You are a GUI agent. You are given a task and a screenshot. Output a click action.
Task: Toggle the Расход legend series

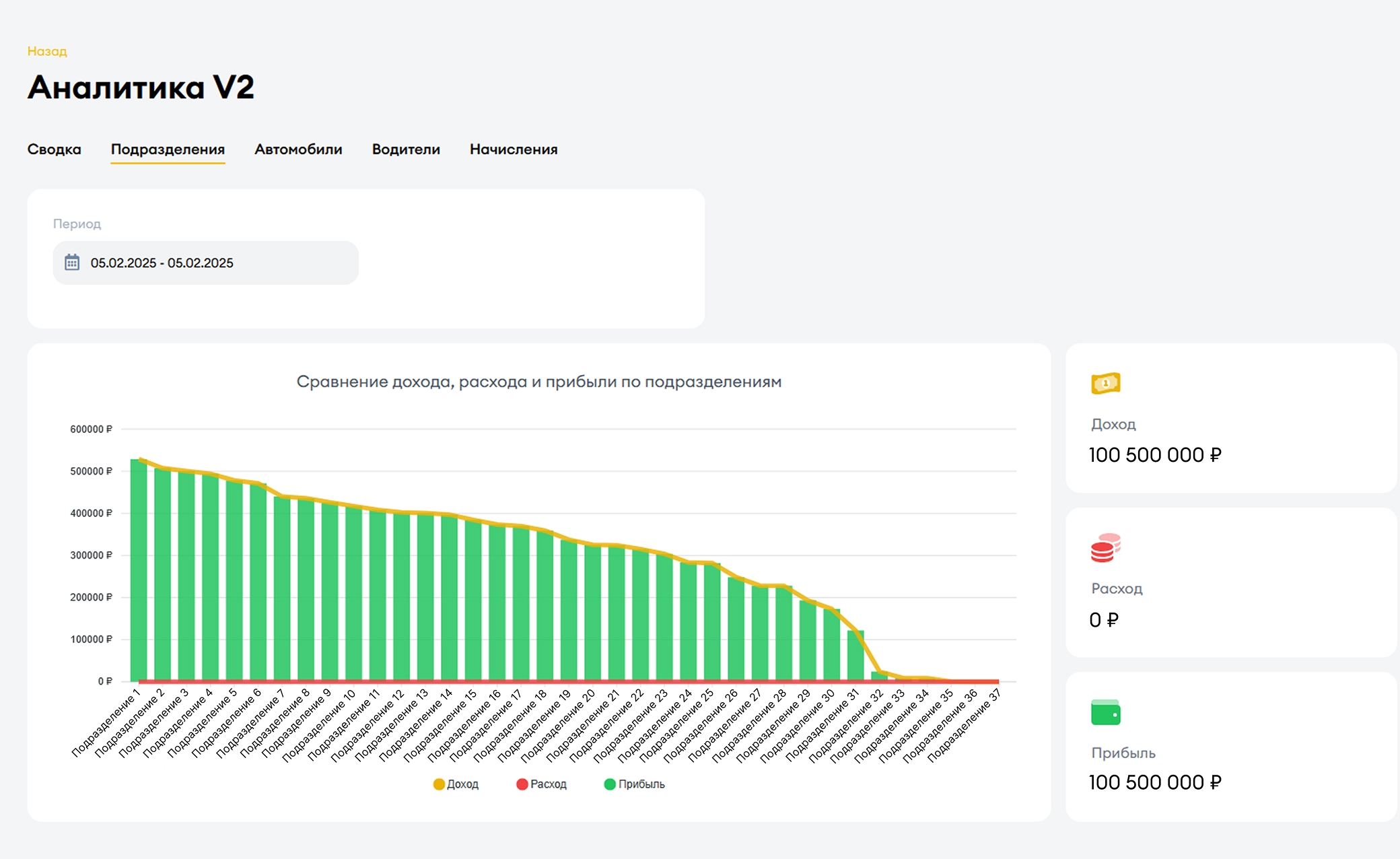(548, 784)
